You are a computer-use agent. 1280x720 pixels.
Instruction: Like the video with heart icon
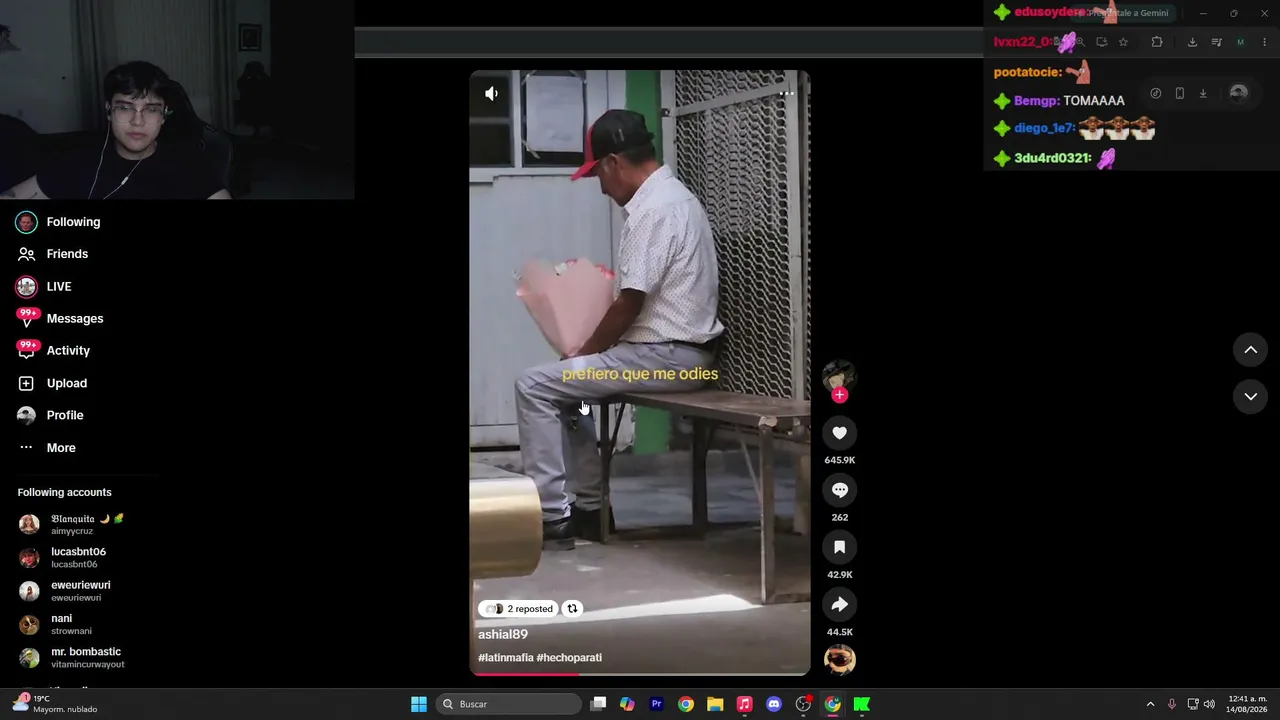840,433
